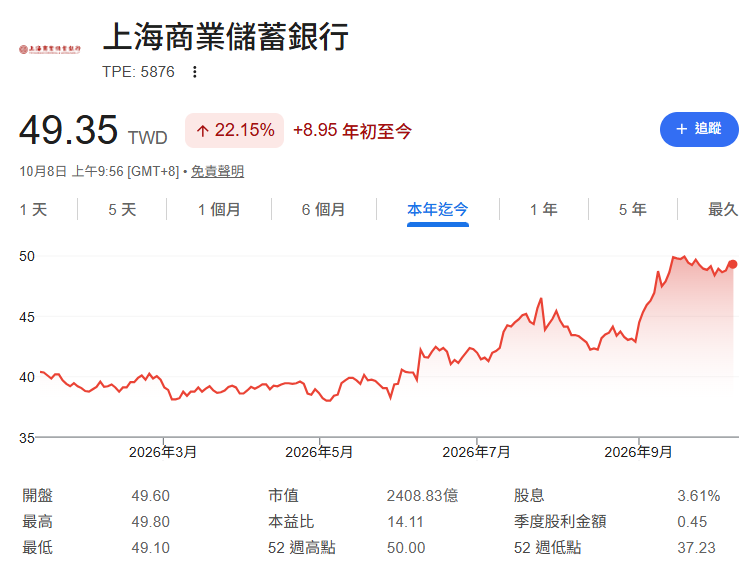The height and width of the screenshot is (569, 744).
Task: Select the 1 個月 range tab
Action: tap(219, 209)
